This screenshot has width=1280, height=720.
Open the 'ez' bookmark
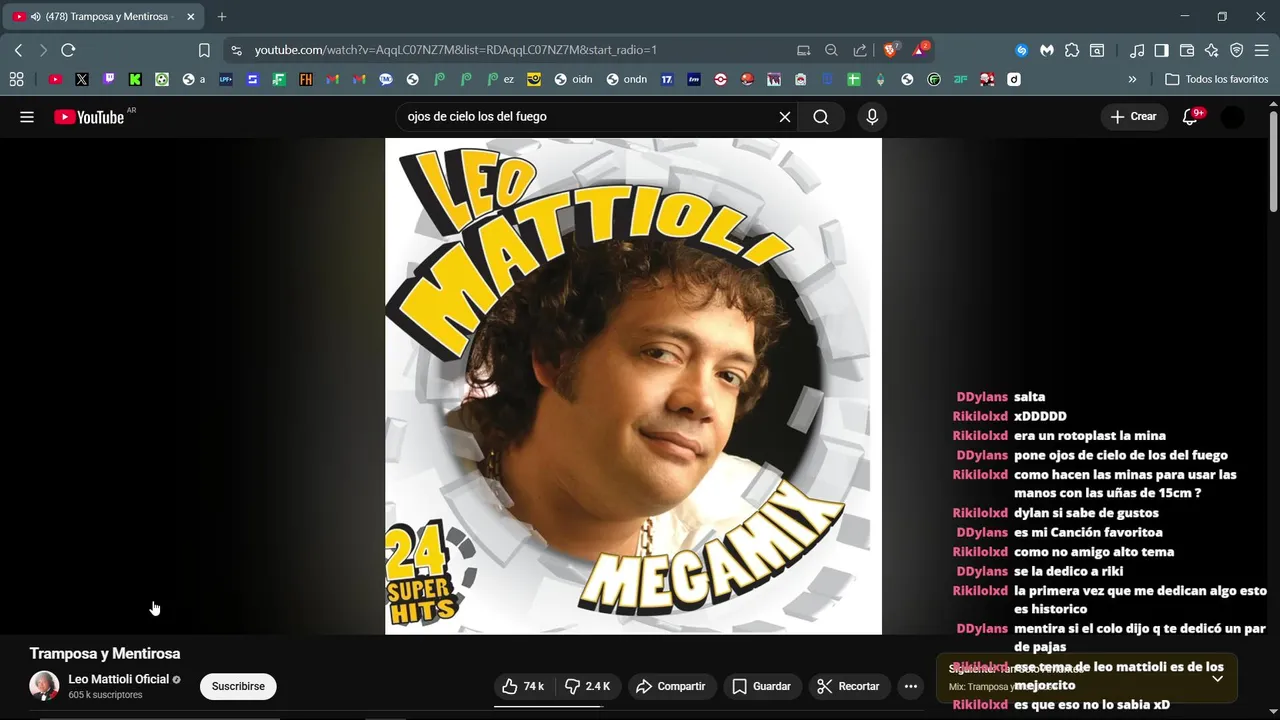click(x=500, y=79)
